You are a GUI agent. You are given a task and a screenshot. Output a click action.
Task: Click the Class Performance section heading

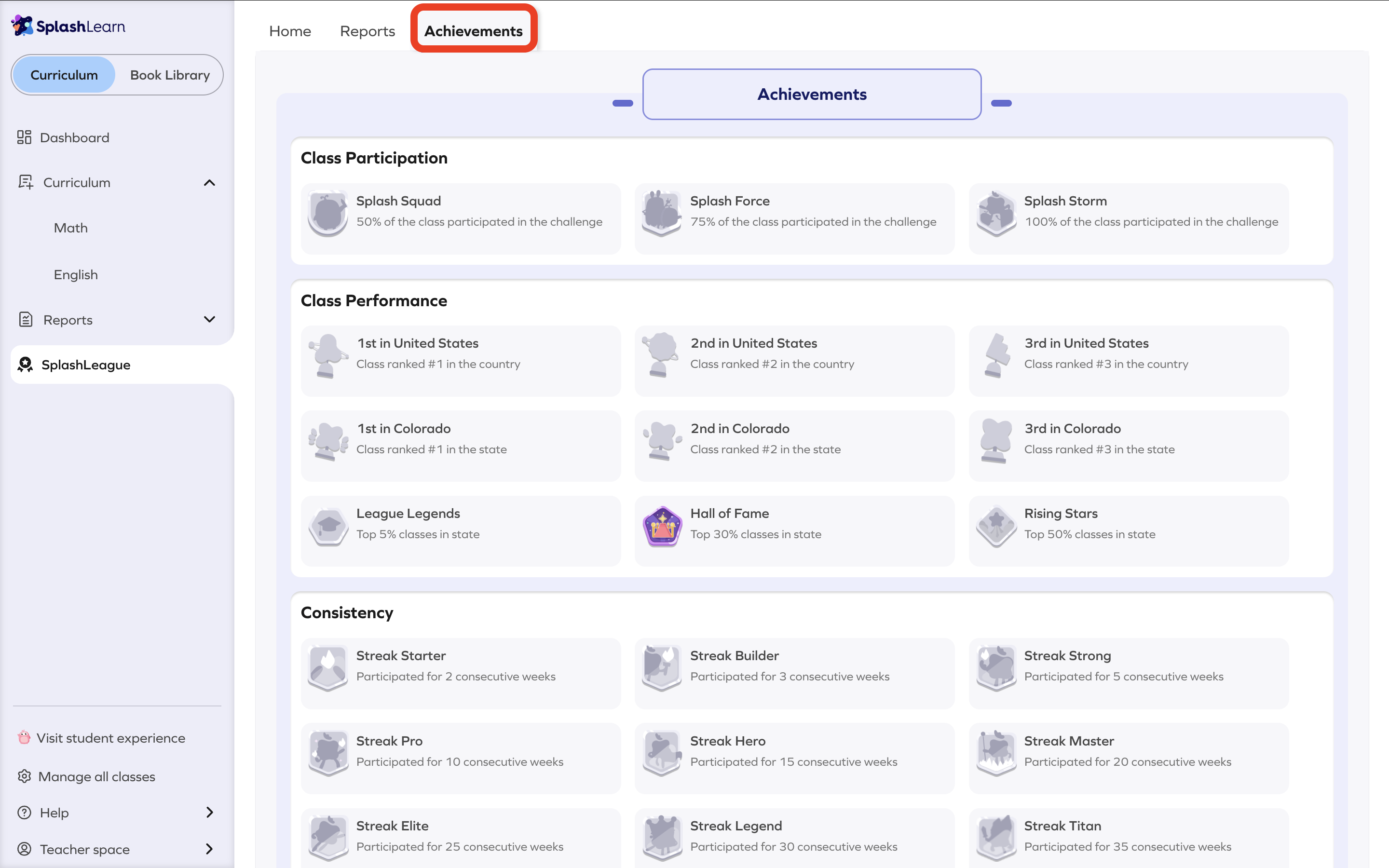click(x=374, y=300)
